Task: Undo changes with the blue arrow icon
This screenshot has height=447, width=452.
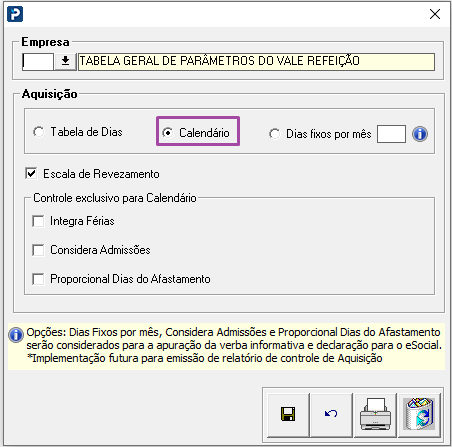Action: [331, 414]
